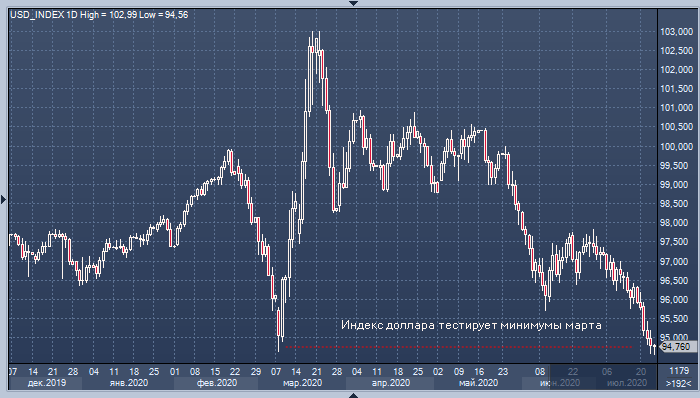Click the мар.2020 month label
The image size is (700, 398).
click(x=302, y=383)
